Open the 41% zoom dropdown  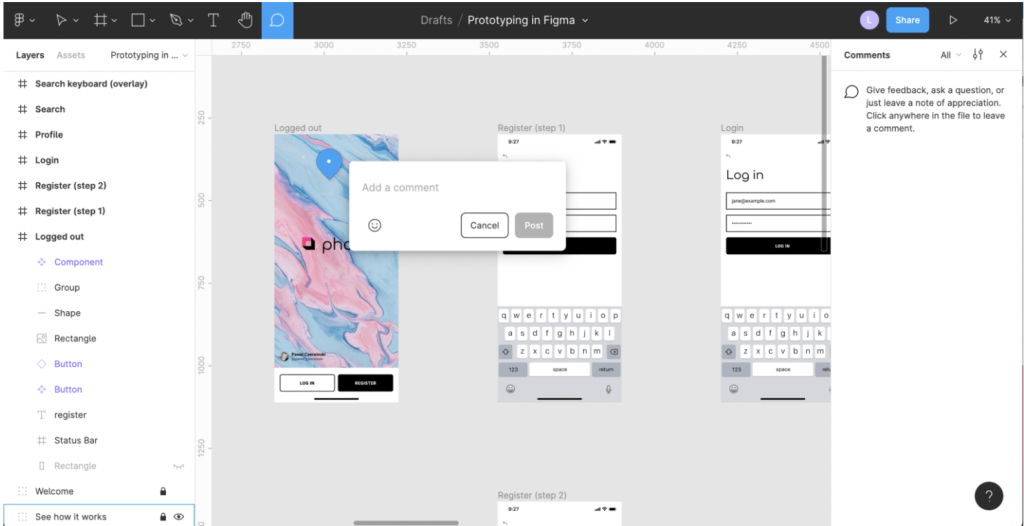coord(997,20)
